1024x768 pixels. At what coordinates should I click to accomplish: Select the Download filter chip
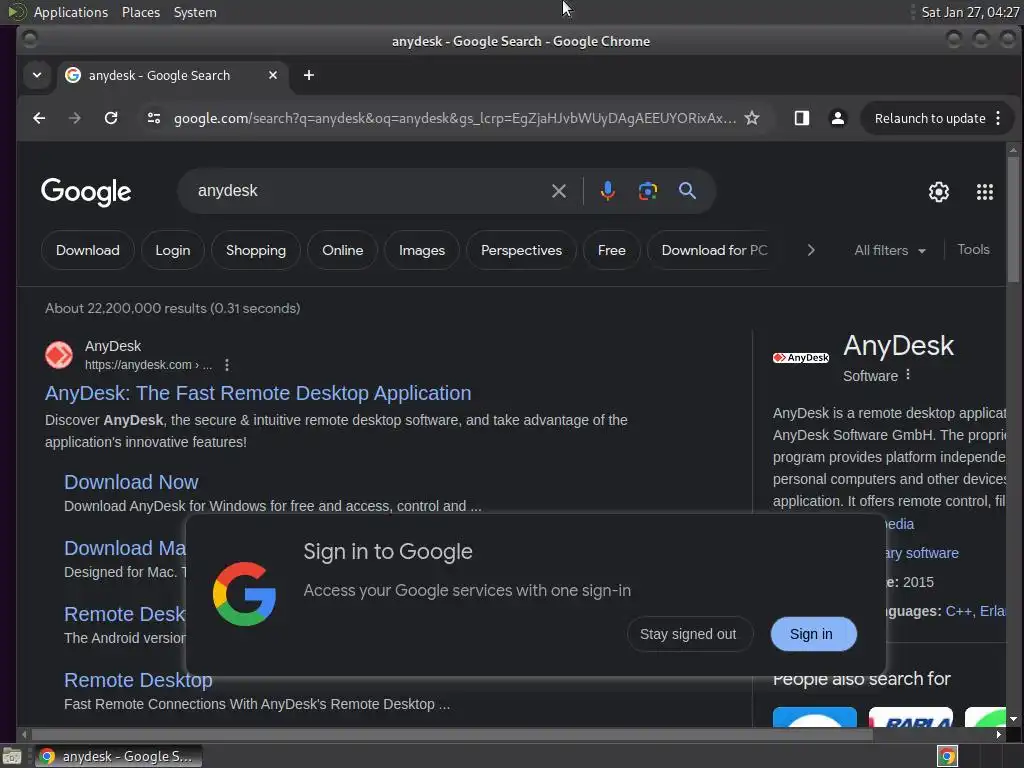pos(88,250)
